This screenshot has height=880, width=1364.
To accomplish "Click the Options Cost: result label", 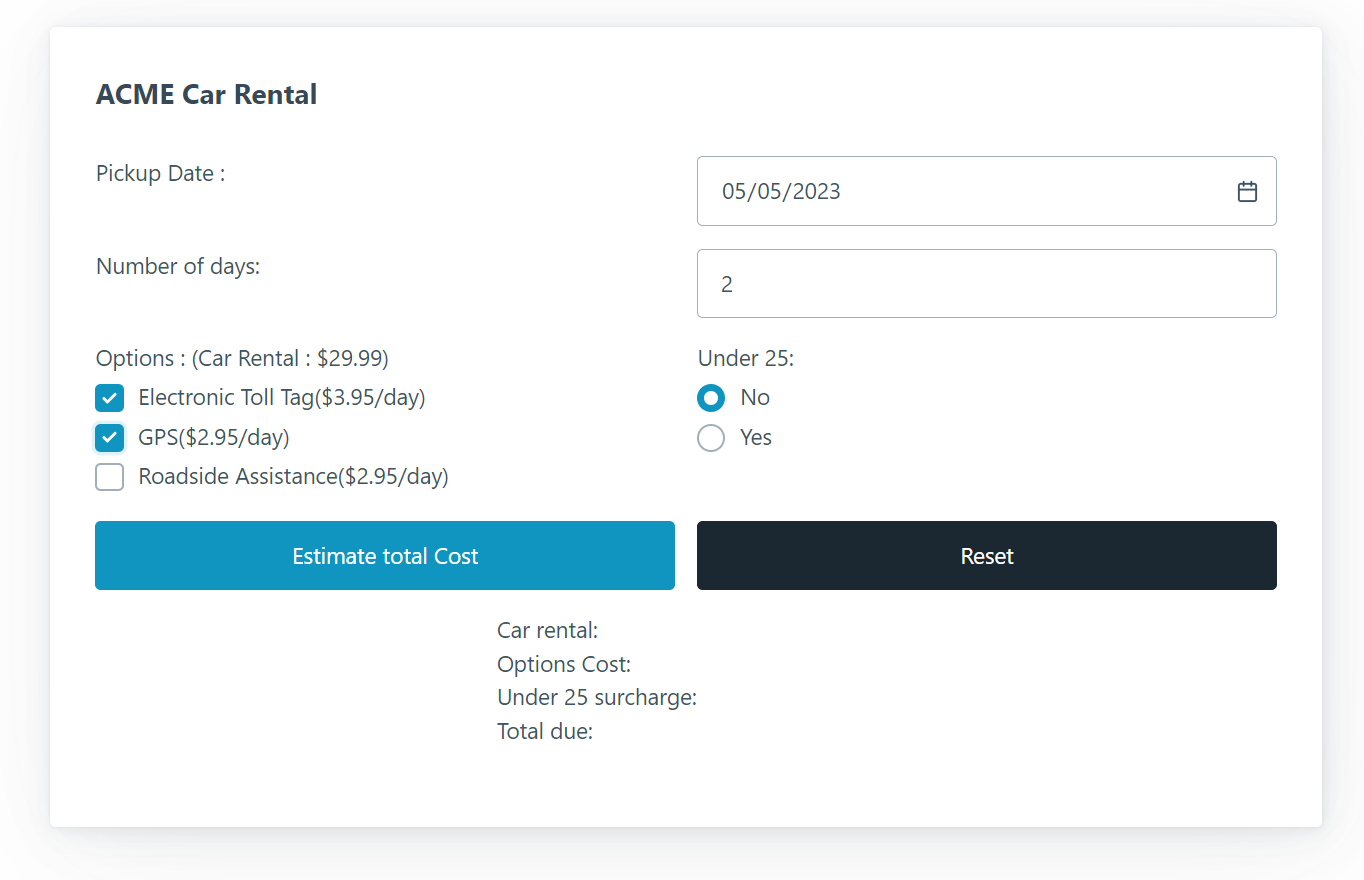I will [x=563, y=664].
